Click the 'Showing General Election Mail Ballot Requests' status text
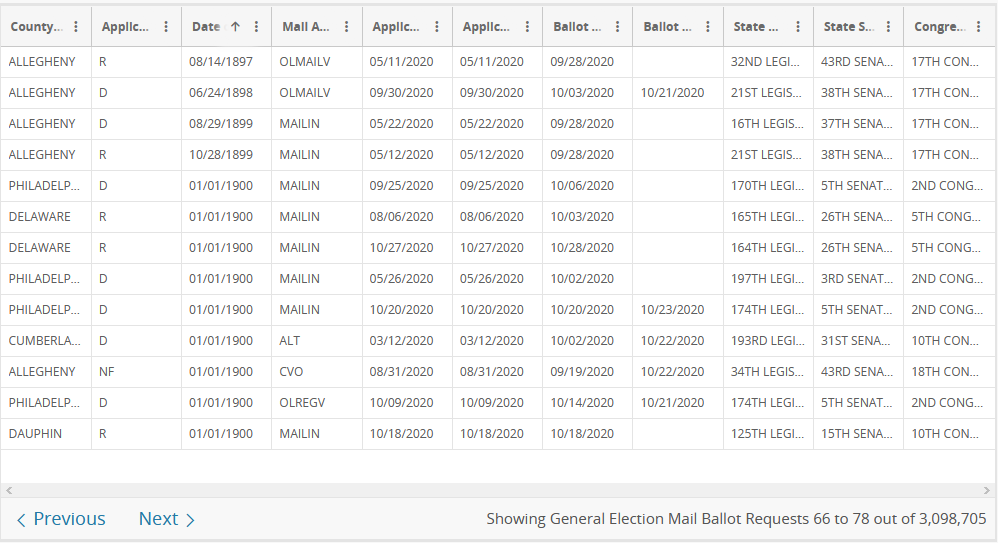The image size is (998, 543). click(x=736, y=519)
